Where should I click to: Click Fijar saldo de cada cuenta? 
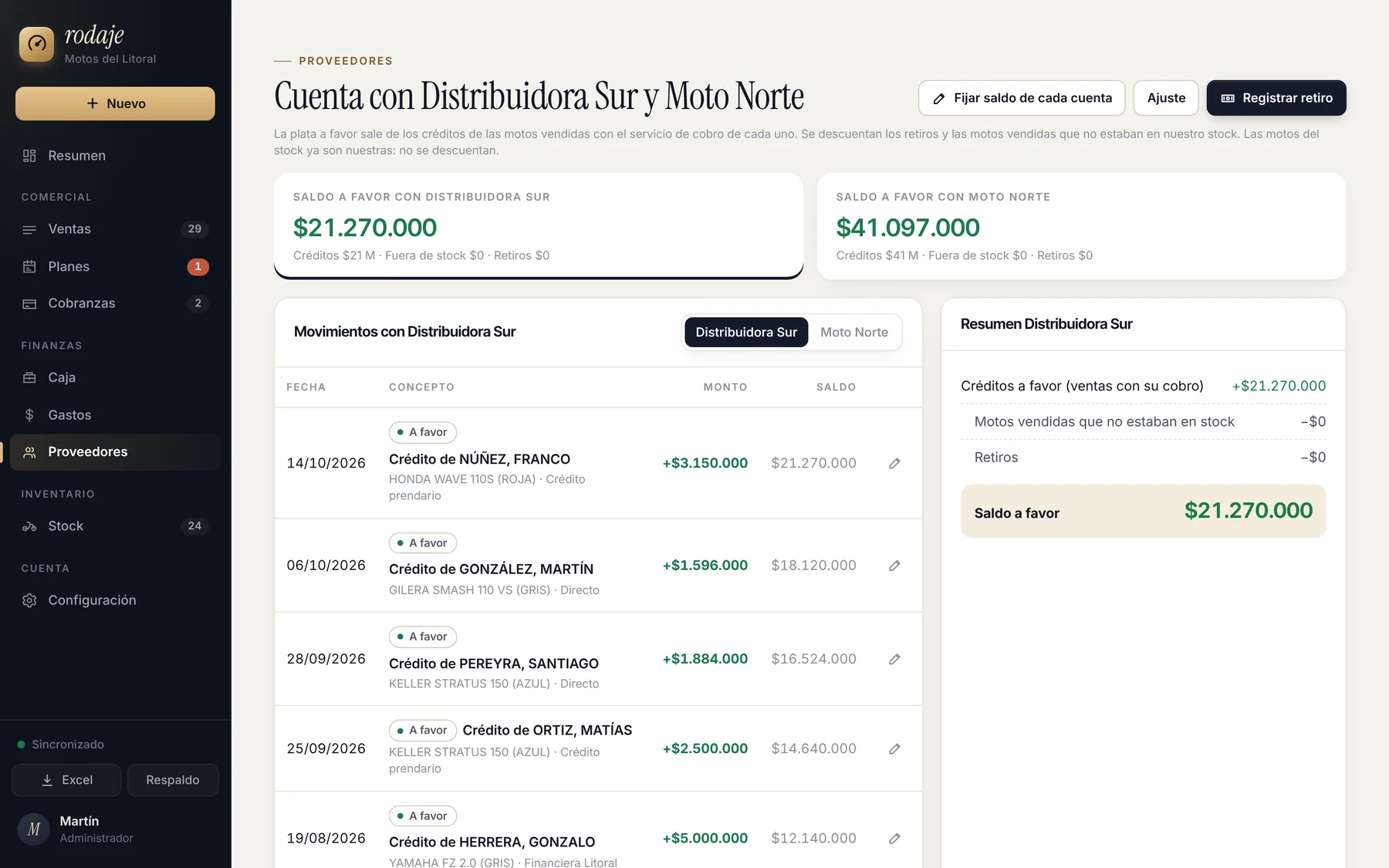[x=1022, y=98]
